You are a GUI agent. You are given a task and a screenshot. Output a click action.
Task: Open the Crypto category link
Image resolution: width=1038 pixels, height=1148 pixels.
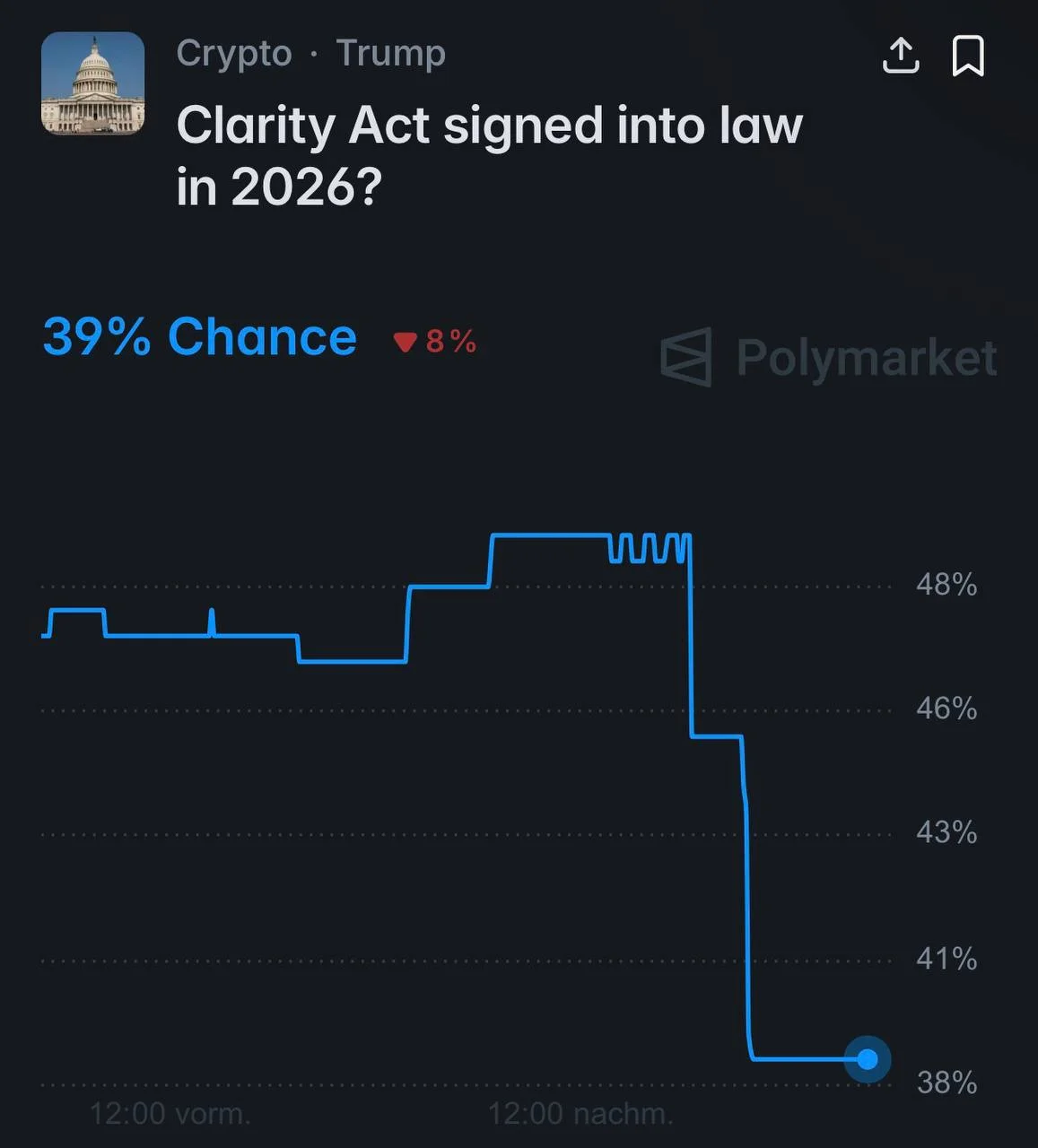pyautogui.click(x=234, y=53)
